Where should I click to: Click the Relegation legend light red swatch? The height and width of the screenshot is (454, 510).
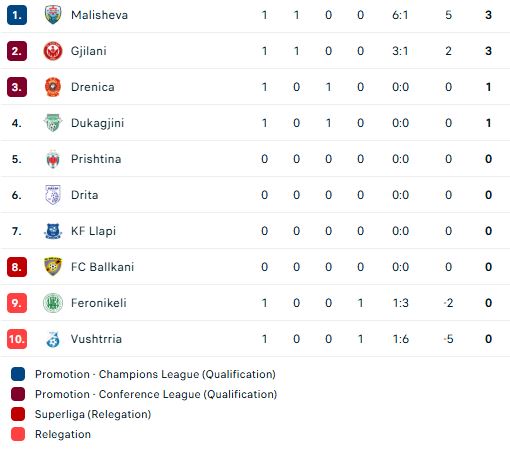(18, 434)
